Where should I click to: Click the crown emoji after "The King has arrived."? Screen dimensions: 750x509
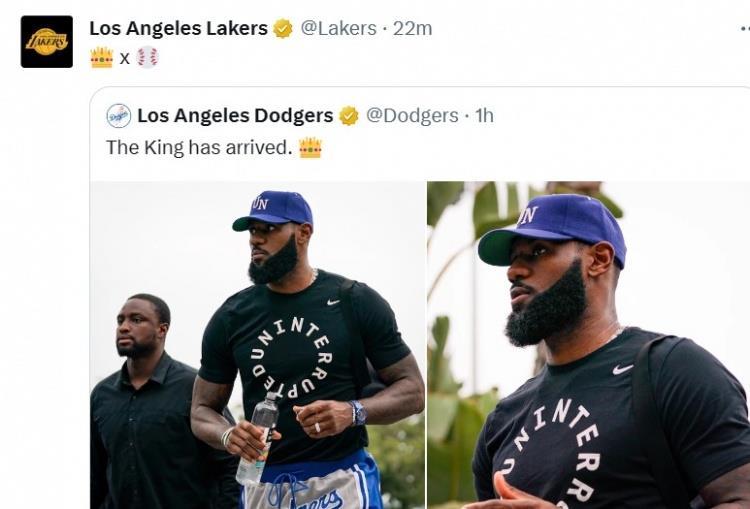click(x=310, y=147)
